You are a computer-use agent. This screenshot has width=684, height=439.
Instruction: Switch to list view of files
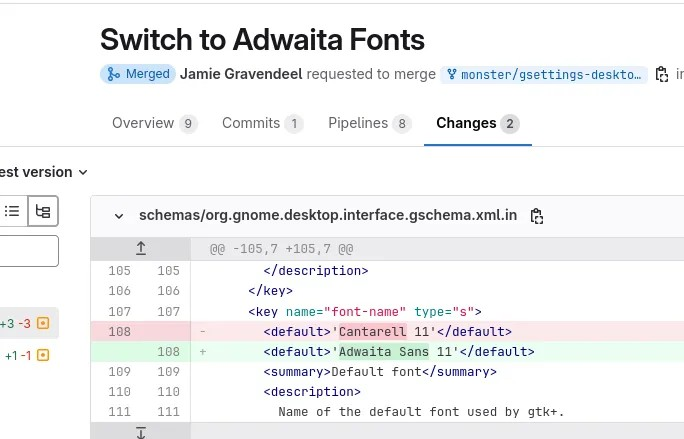tap(12, 211)
